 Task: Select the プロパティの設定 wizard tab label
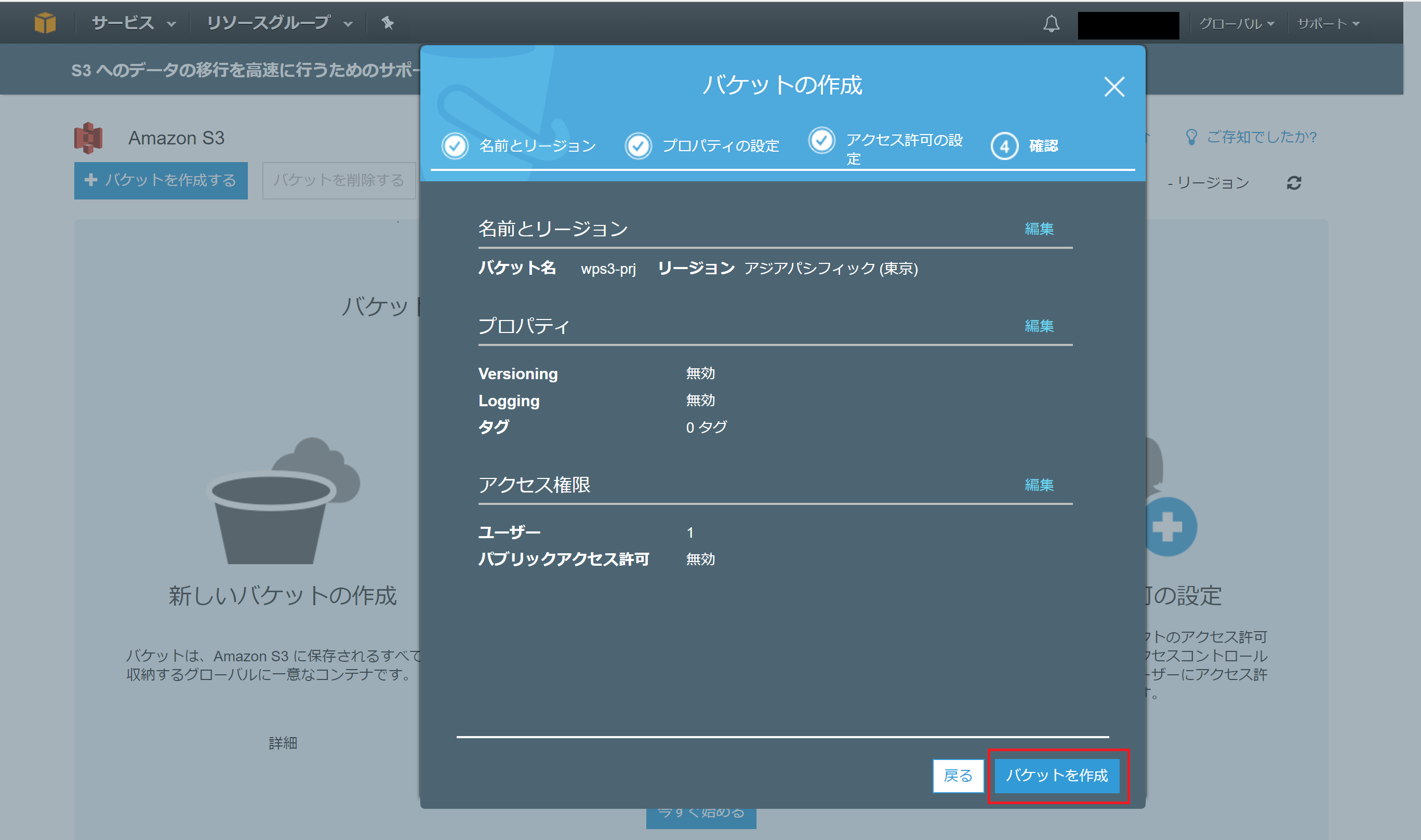coord(721,146)
